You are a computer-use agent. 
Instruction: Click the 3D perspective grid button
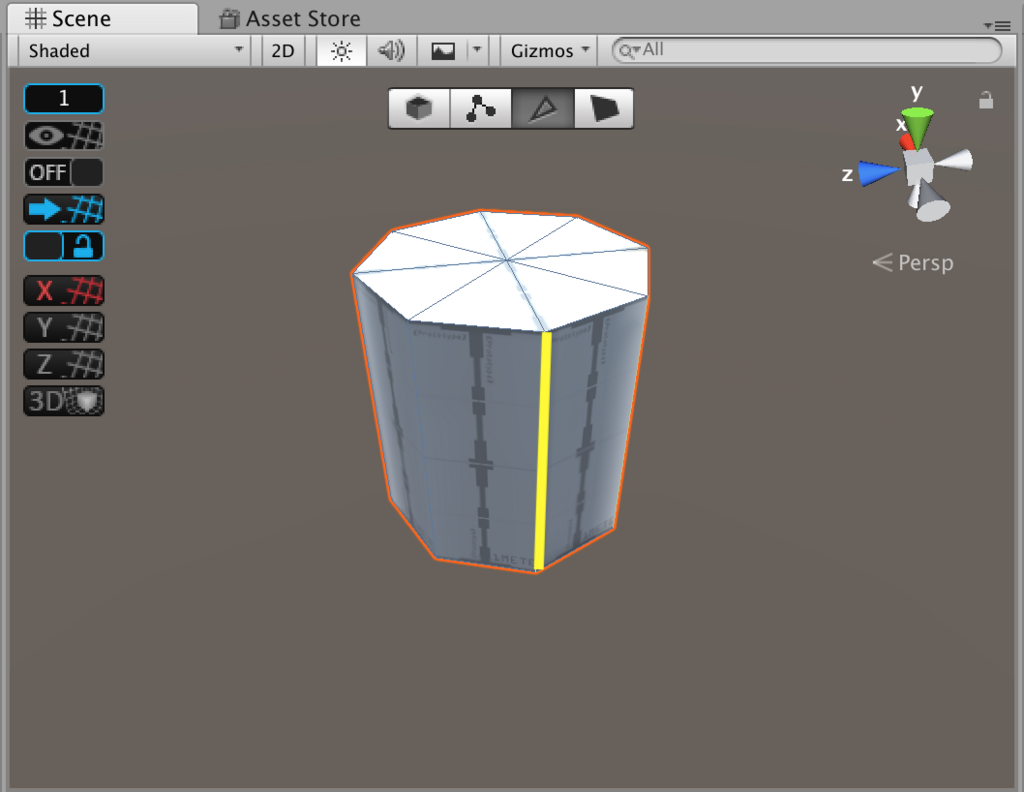[x=64, y=401]
